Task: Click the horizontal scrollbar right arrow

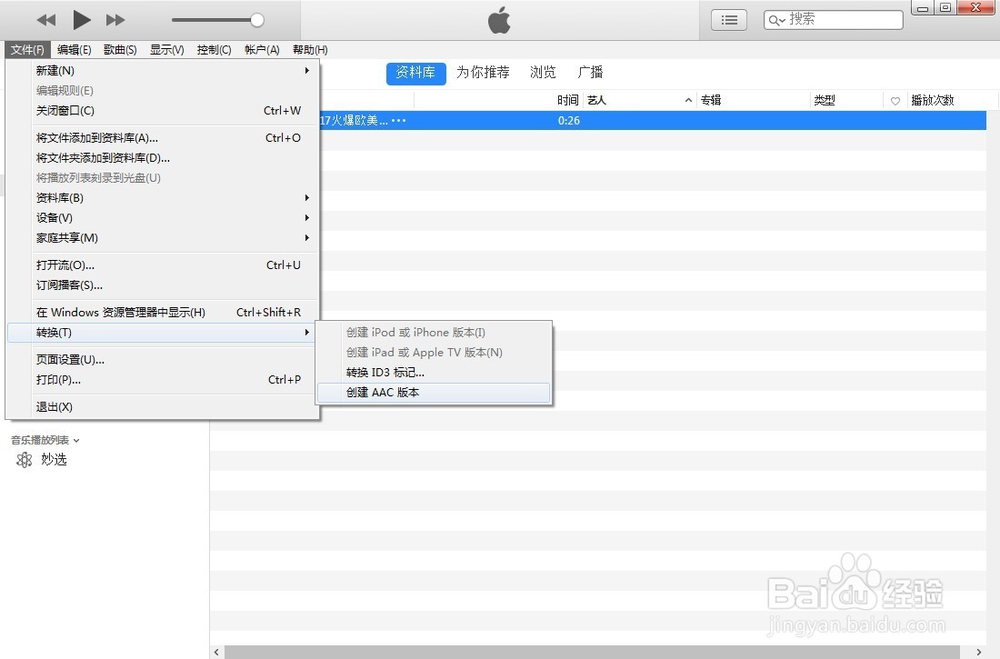Action: tap(978, 652)
